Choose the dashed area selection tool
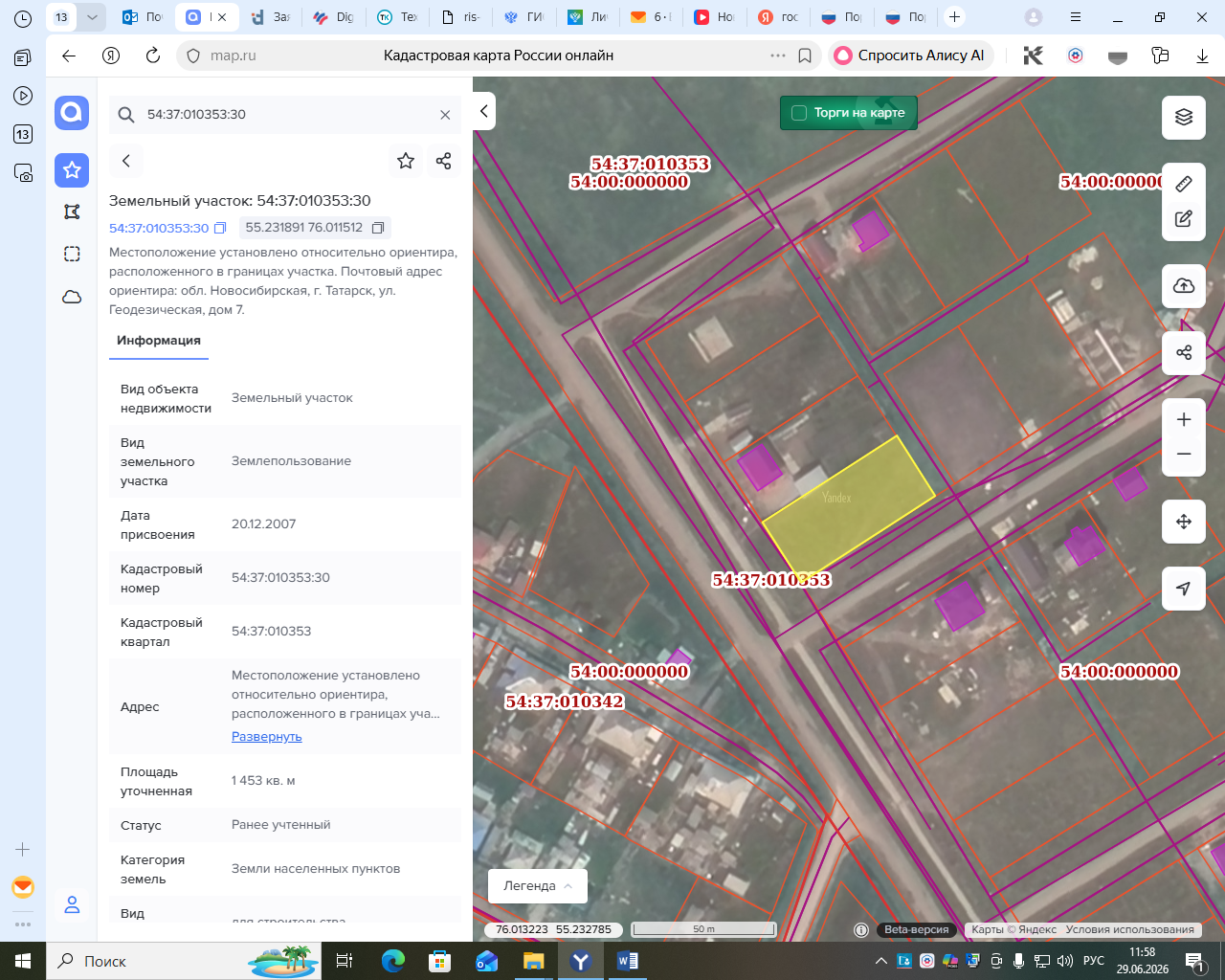The width and height of the screenshot is (1225, 980). (72, 255)
